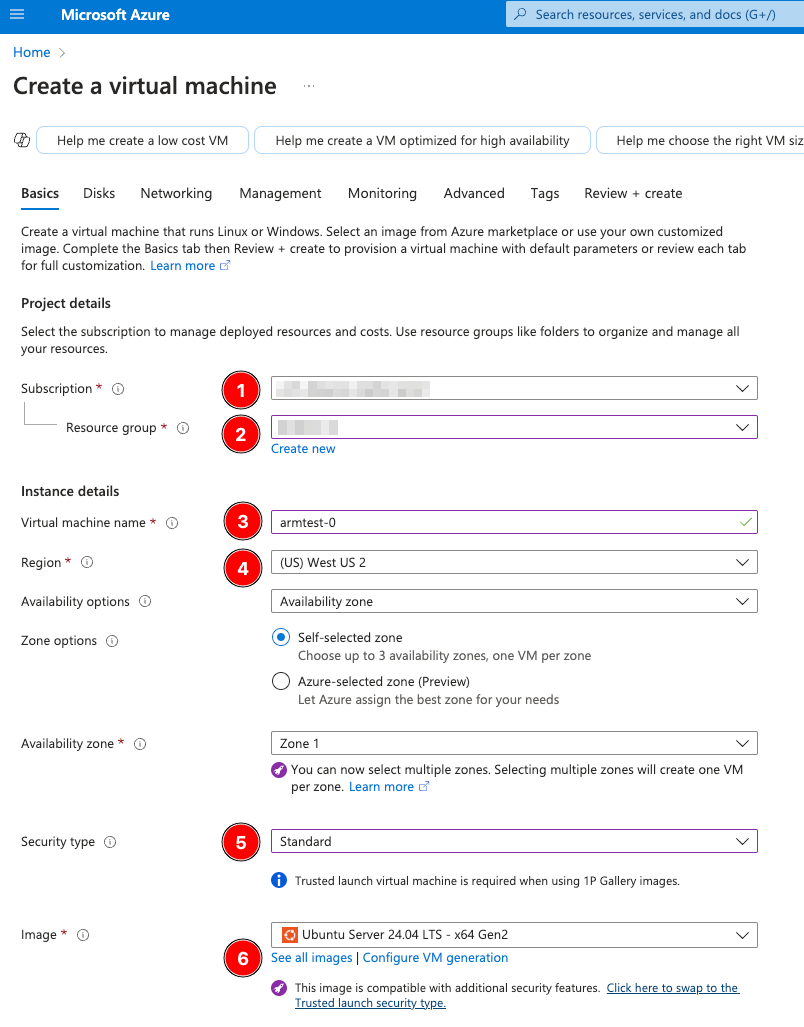Click the Security type info icon
Screen dimensions: 804x1027
click(x=110, y=842)
